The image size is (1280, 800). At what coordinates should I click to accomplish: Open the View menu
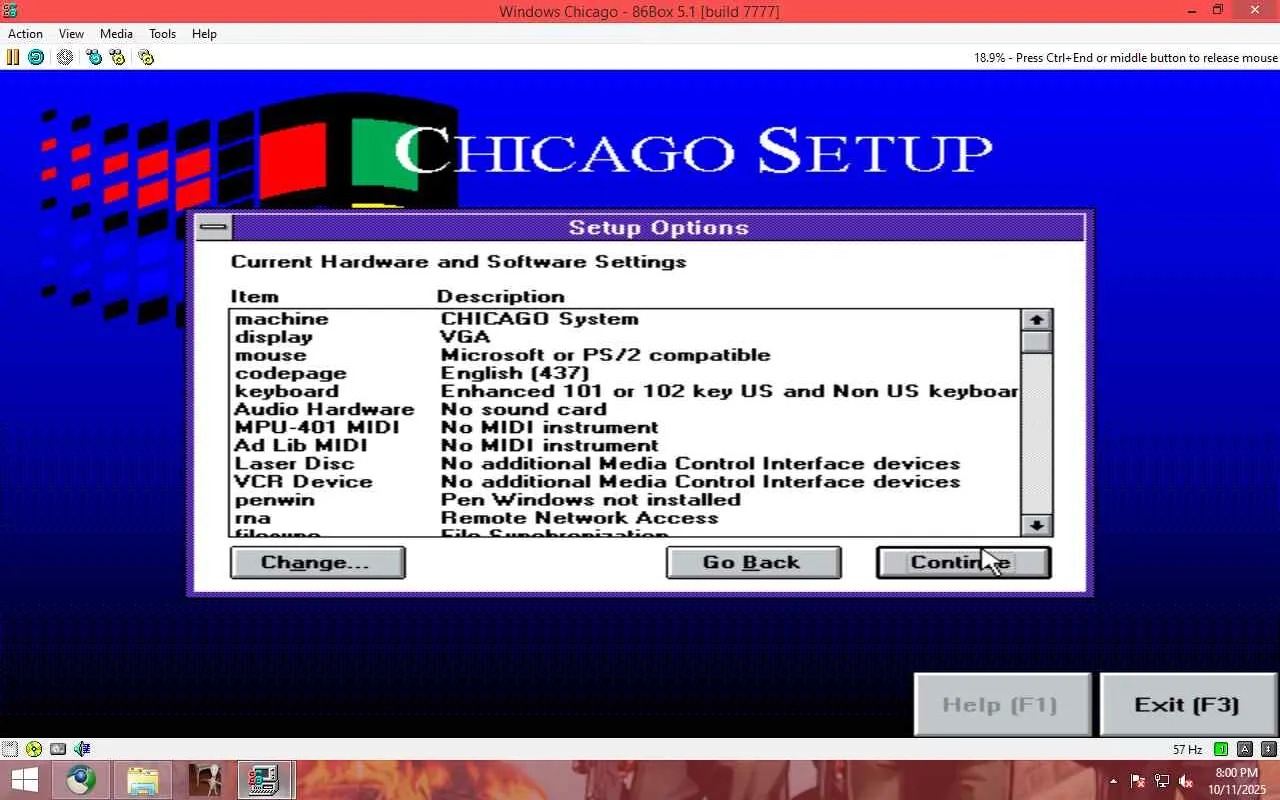coord(71,33)
